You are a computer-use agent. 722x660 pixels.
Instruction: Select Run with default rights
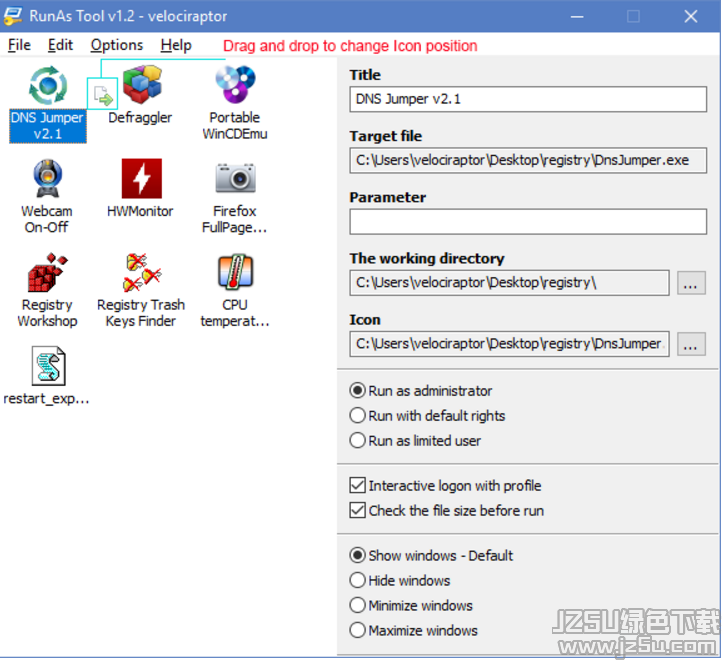point(427,415)
